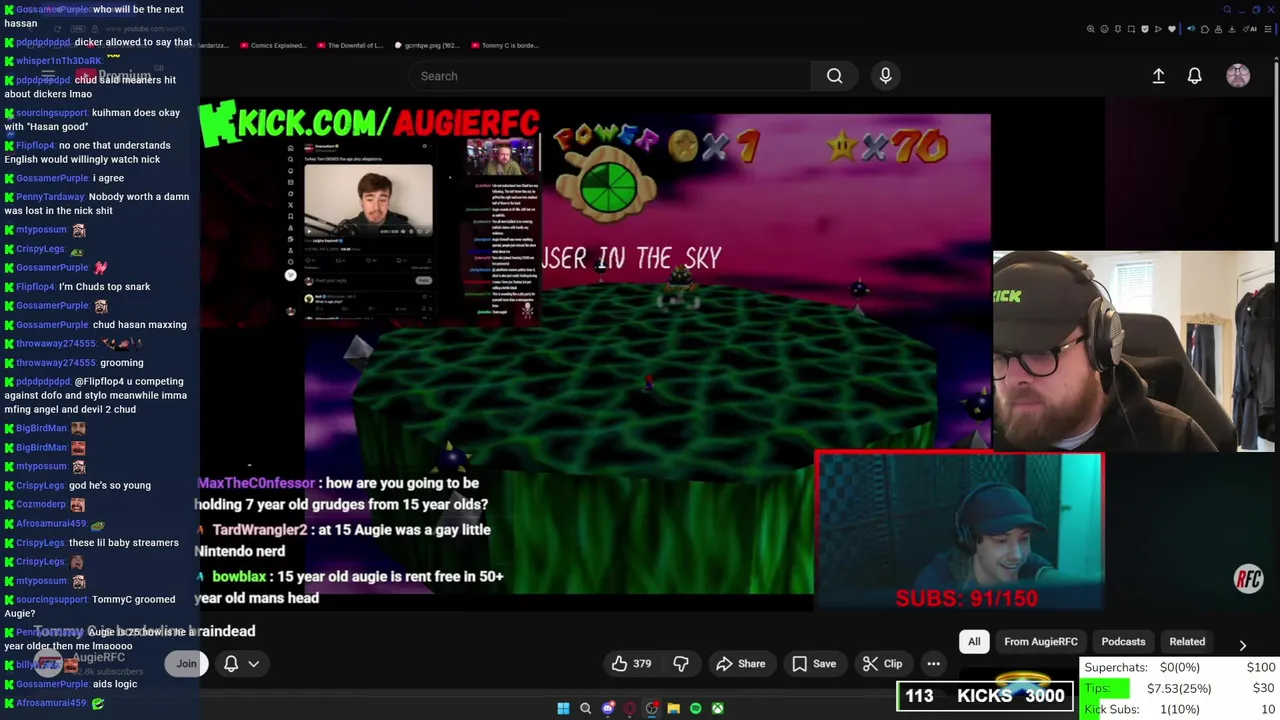
Task: Clip the video with scissors button
Action: (x=882, y=664)
